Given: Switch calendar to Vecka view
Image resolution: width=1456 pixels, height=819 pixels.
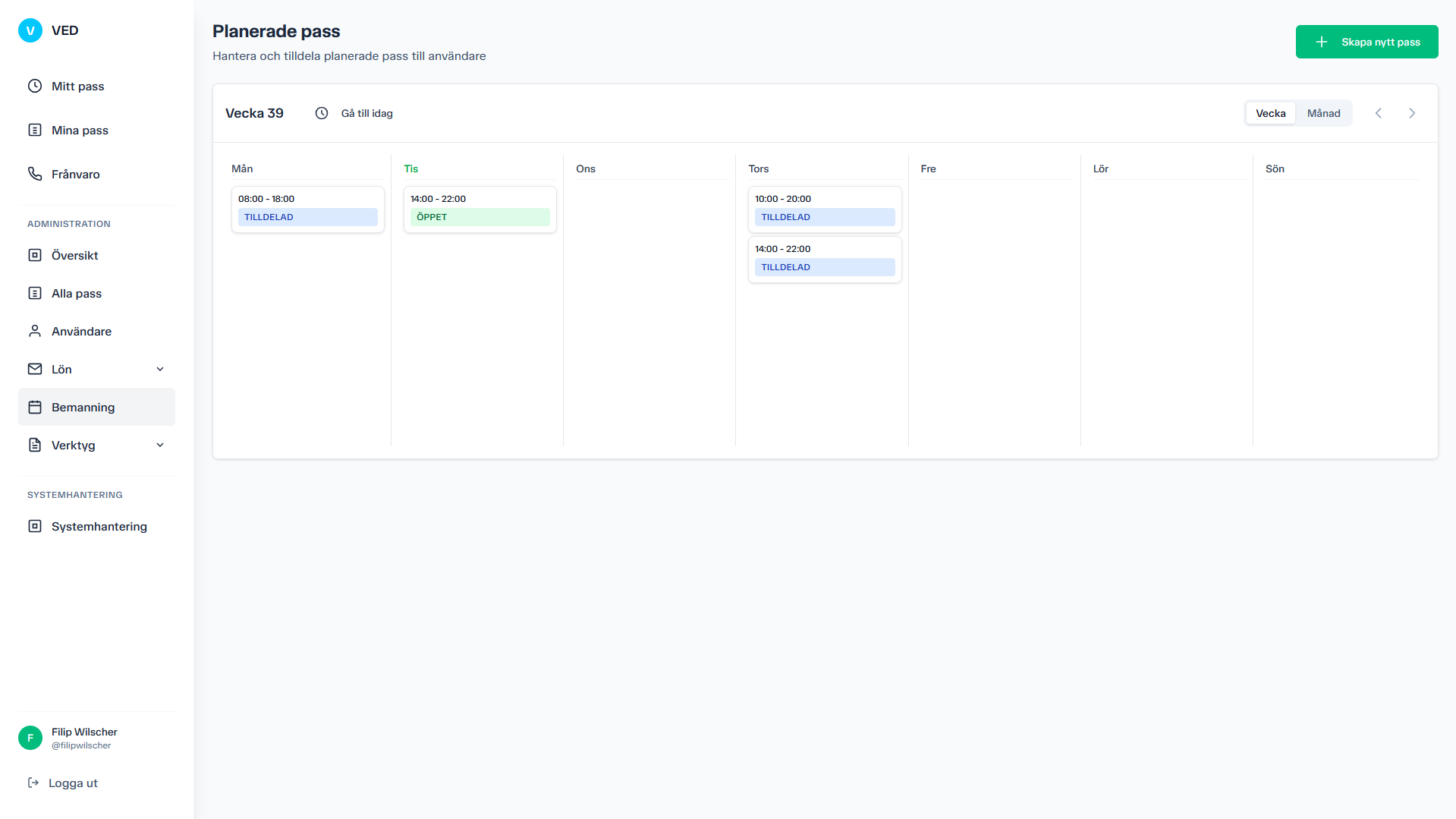Looking at the screenshot, I should coord(1270,113).
